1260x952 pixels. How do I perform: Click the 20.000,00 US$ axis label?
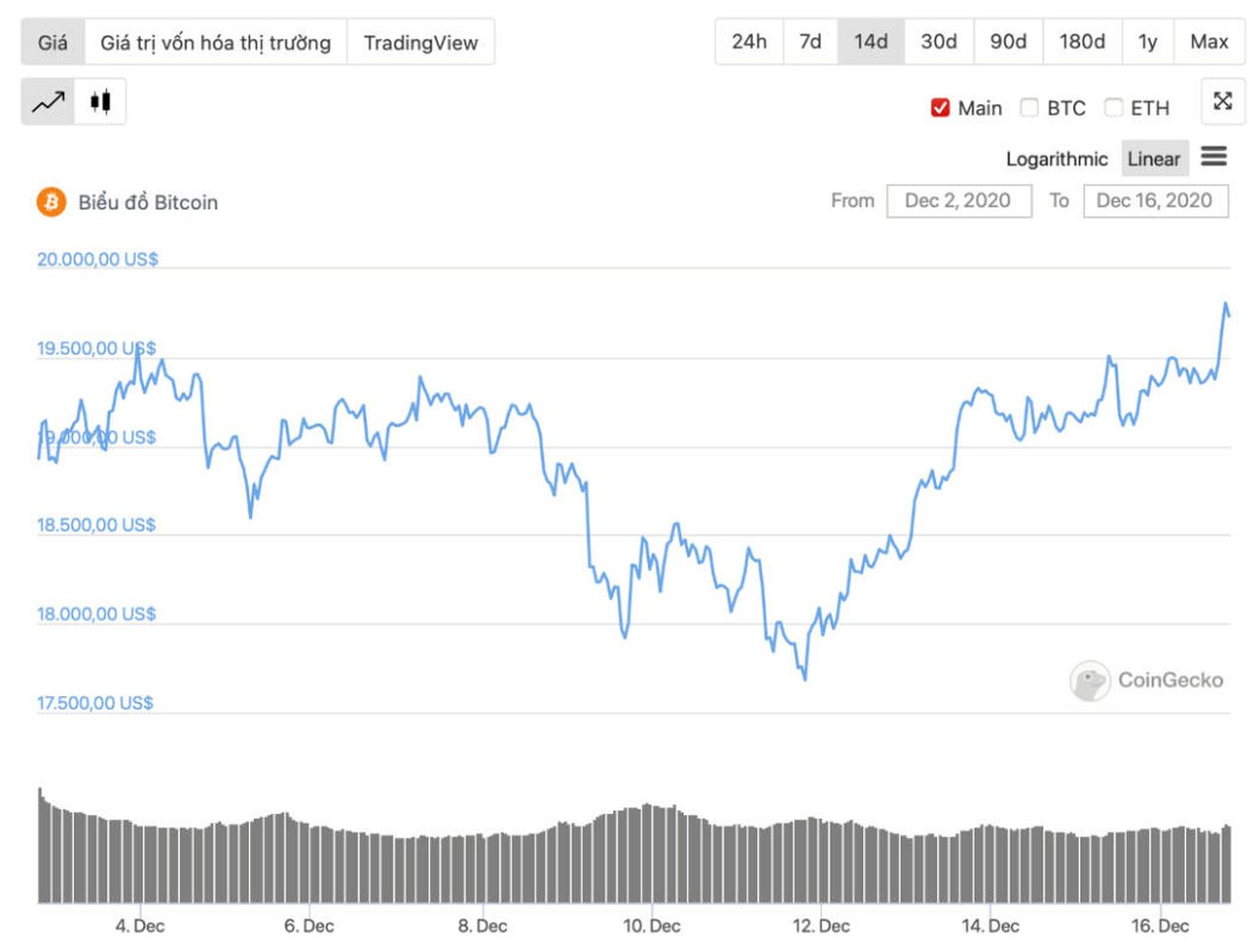click(97, 259)
